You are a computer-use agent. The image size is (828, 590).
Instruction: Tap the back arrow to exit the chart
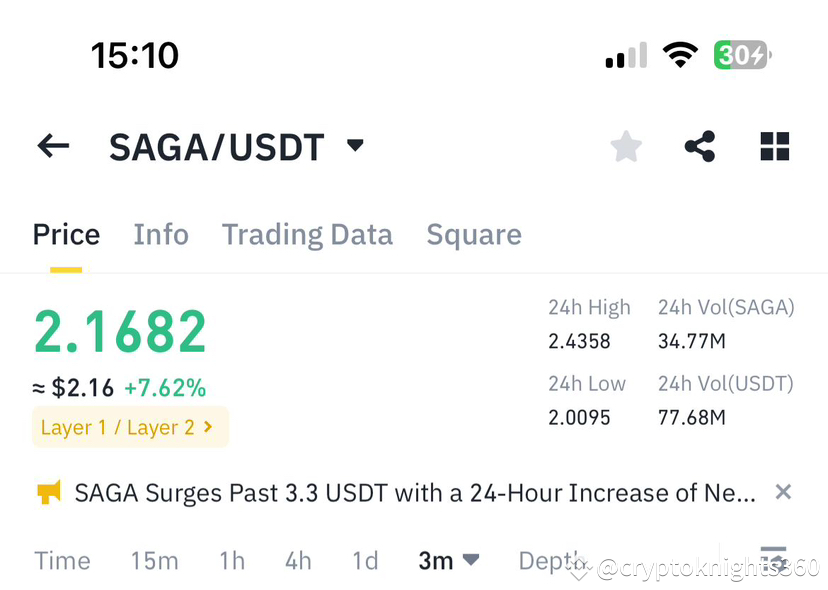[x=52, y=146]
